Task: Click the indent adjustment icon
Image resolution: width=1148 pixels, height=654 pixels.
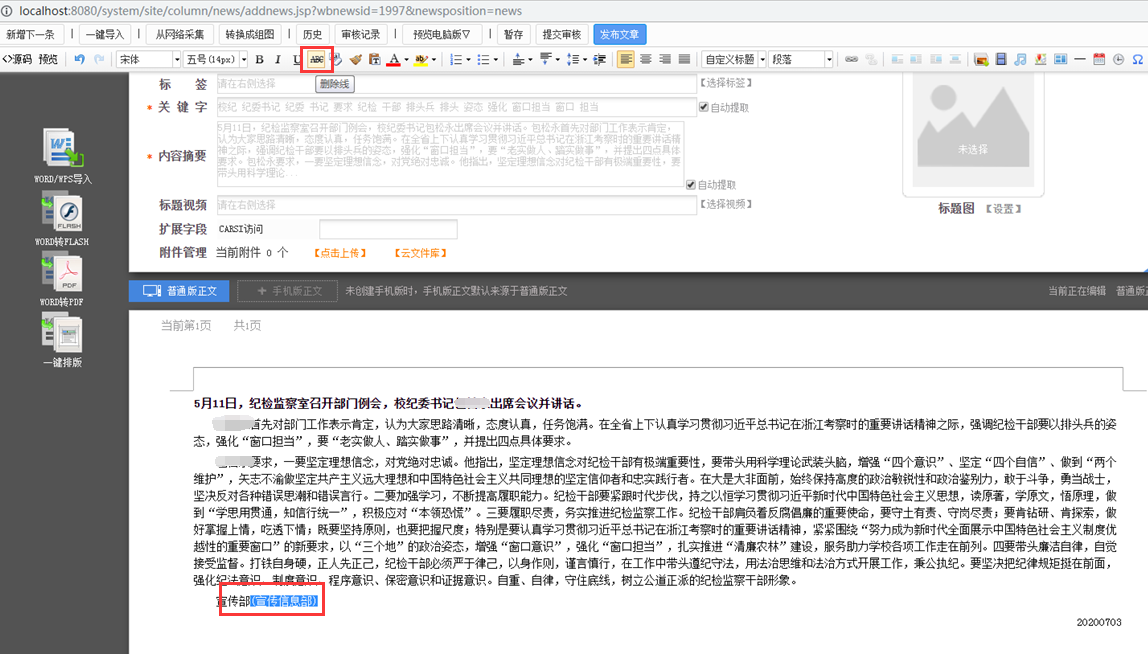Action: (600, 59)
